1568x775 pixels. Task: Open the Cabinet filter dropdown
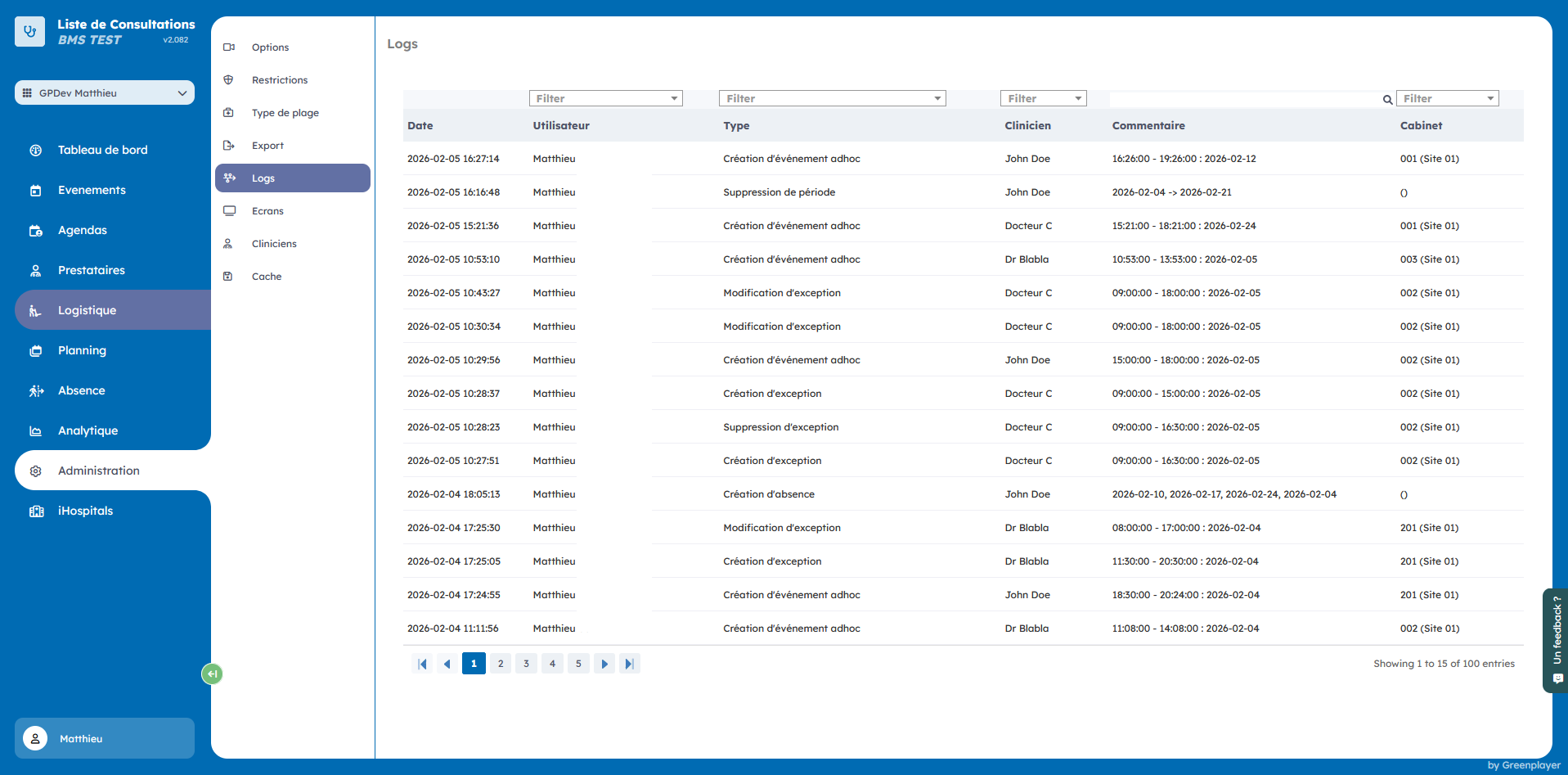[x=1447, y=98]
